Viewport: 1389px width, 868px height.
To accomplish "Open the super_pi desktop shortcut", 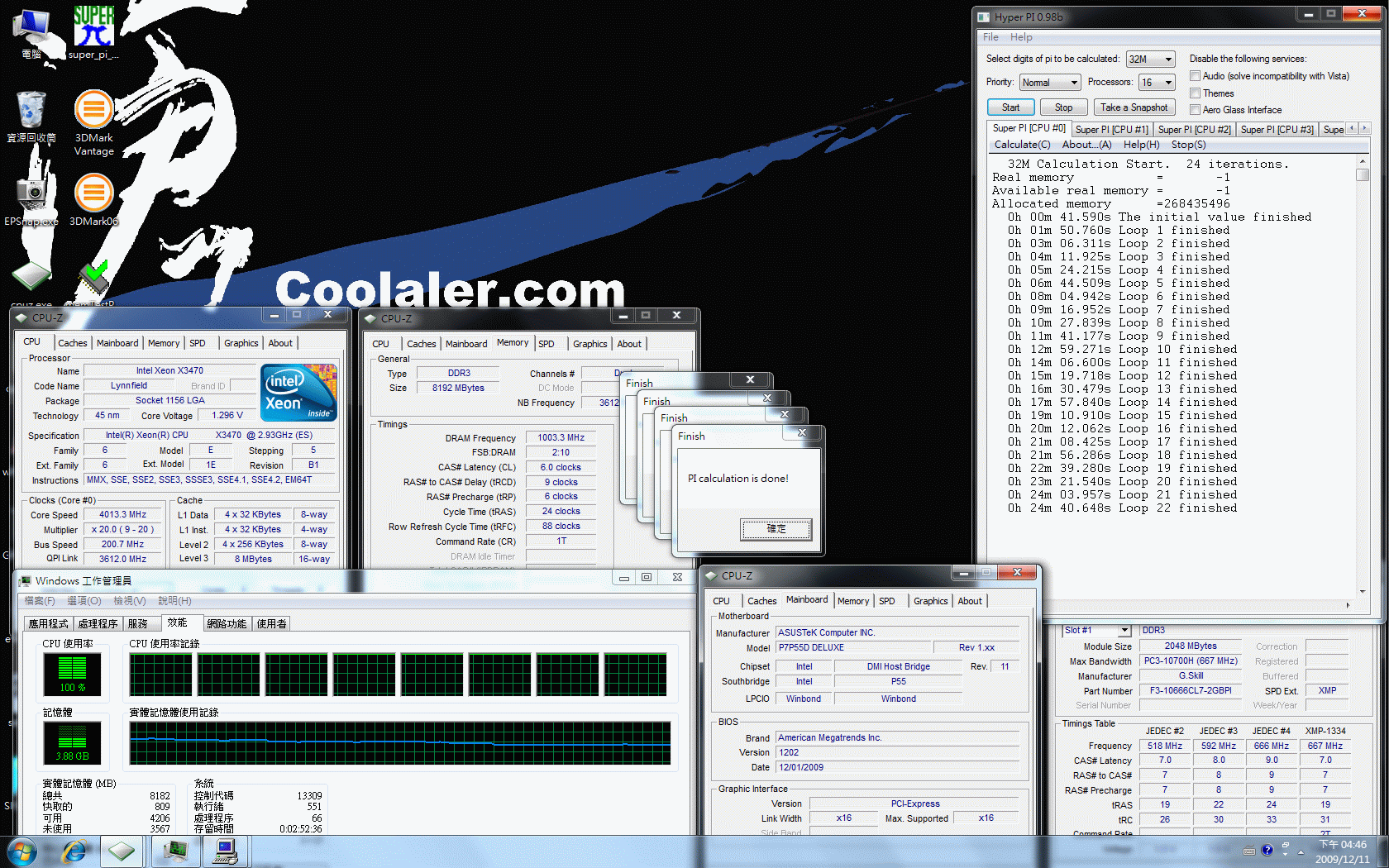I will [93, 33].
